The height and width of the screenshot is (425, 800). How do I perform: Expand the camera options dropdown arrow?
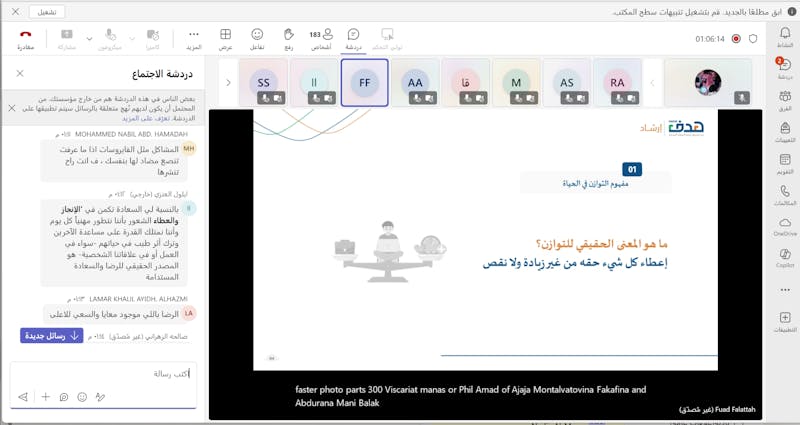coord(133,38)
